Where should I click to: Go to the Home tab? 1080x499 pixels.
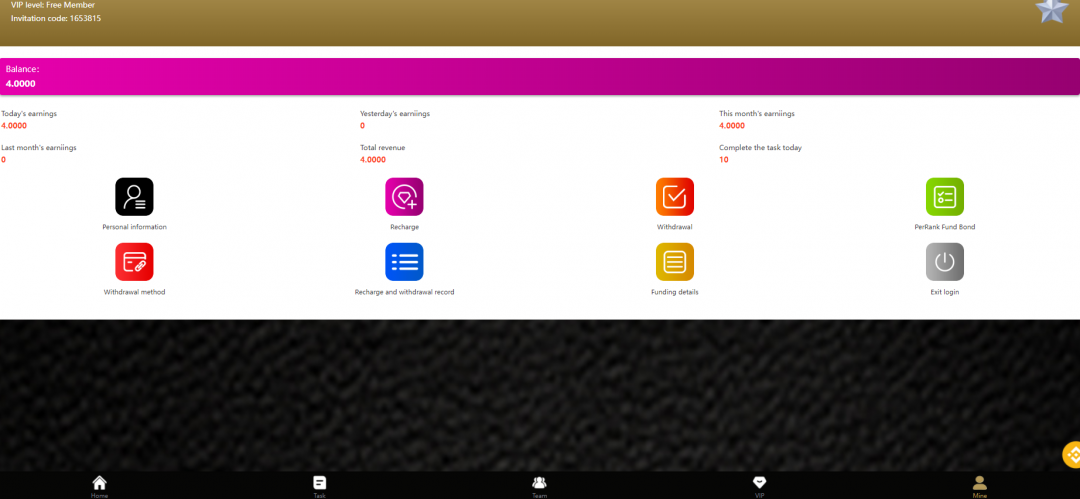point(99,485)
